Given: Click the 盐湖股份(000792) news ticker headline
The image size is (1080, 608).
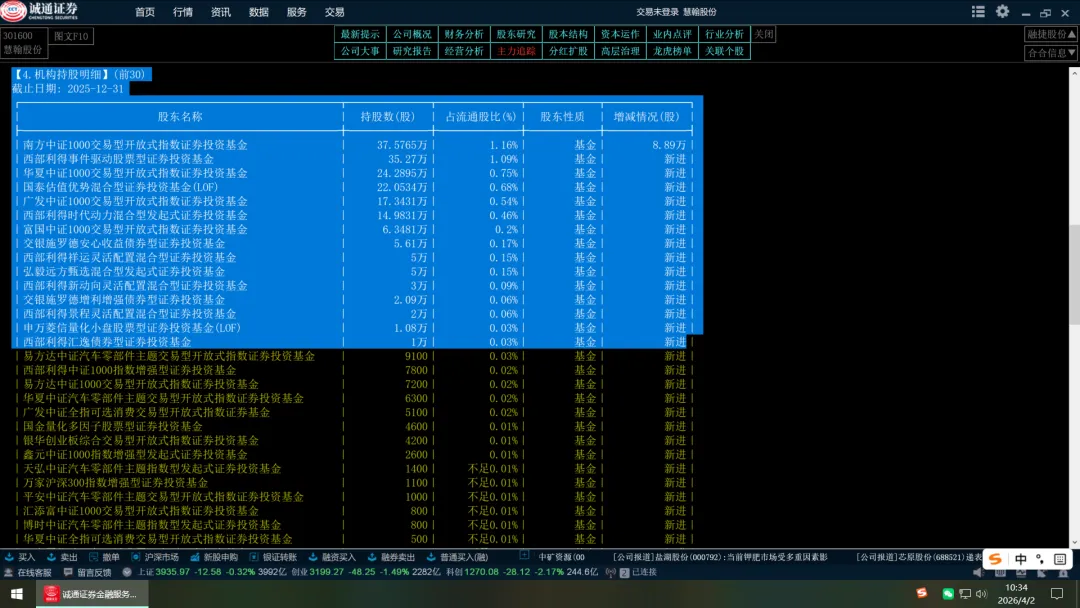Looking at the screenshot, I should [720, 557].
